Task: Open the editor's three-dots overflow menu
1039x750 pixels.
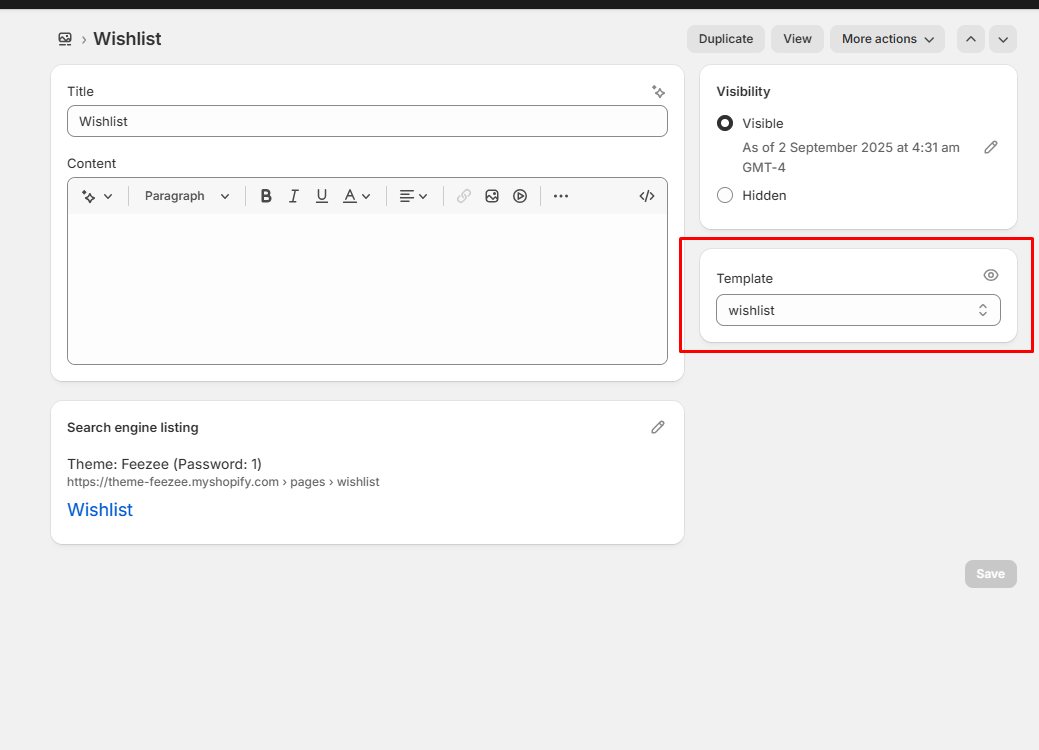Action: pos(561,196)
